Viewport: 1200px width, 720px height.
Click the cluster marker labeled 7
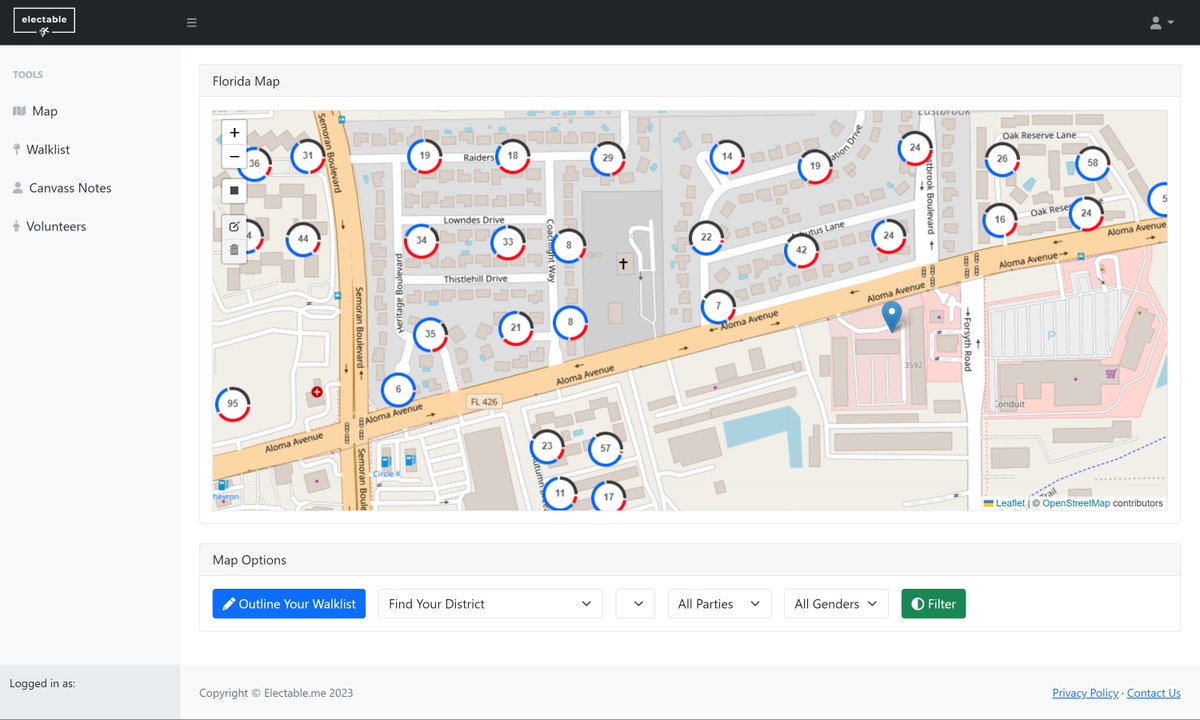coord(718,306)
